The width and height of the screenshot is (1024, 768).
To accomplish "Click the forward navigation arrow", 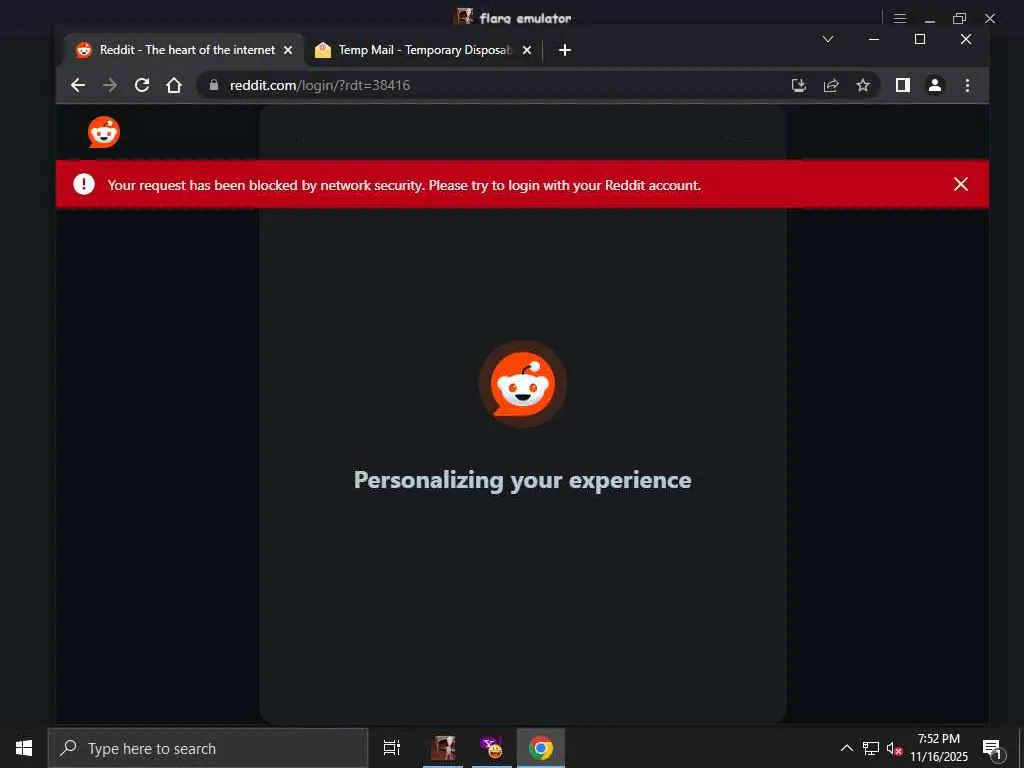I will 110,85.
